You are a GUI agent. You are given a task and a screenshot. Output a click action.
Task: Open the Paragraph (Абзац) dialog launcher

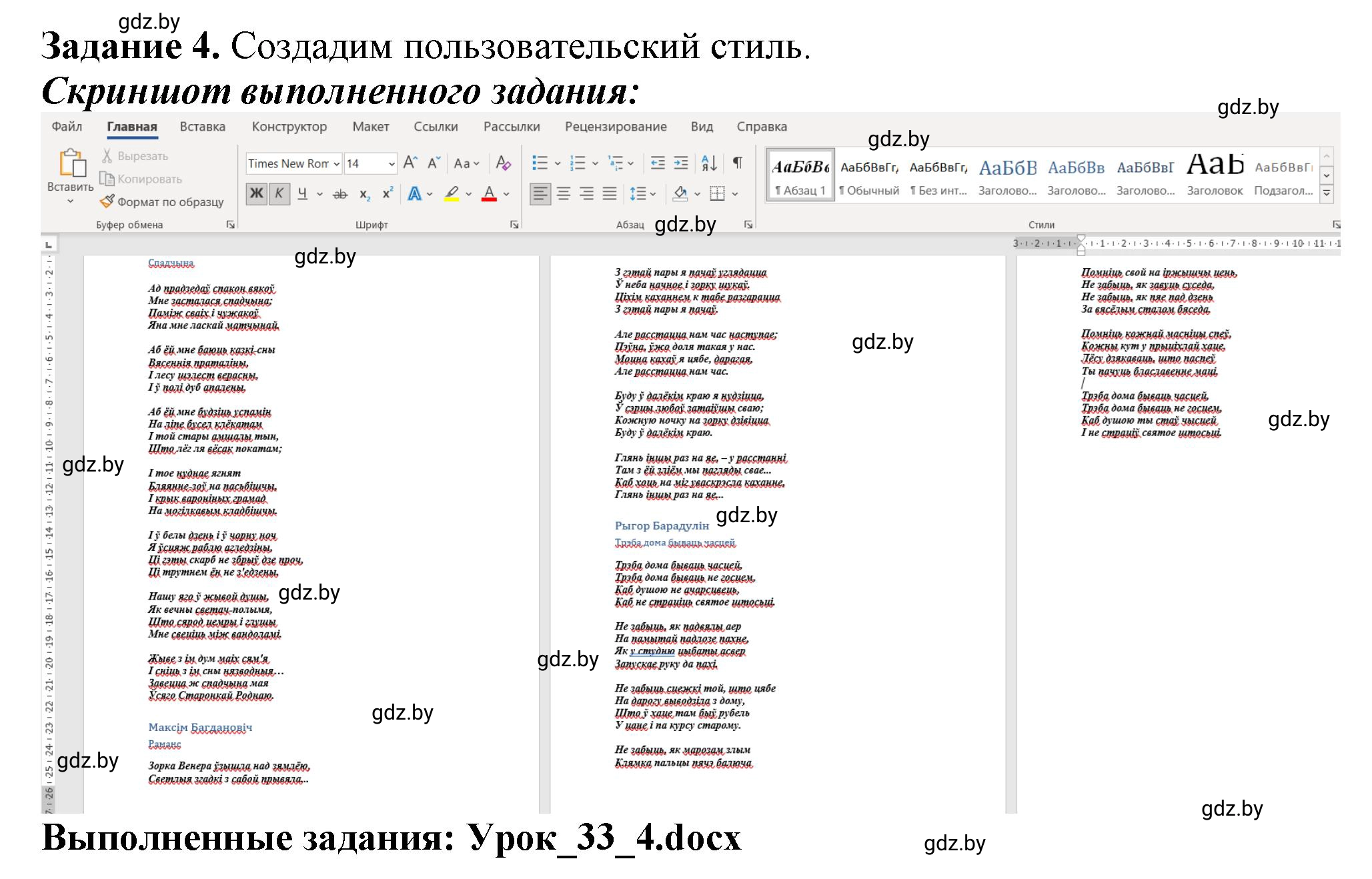(x=748, y=225)
